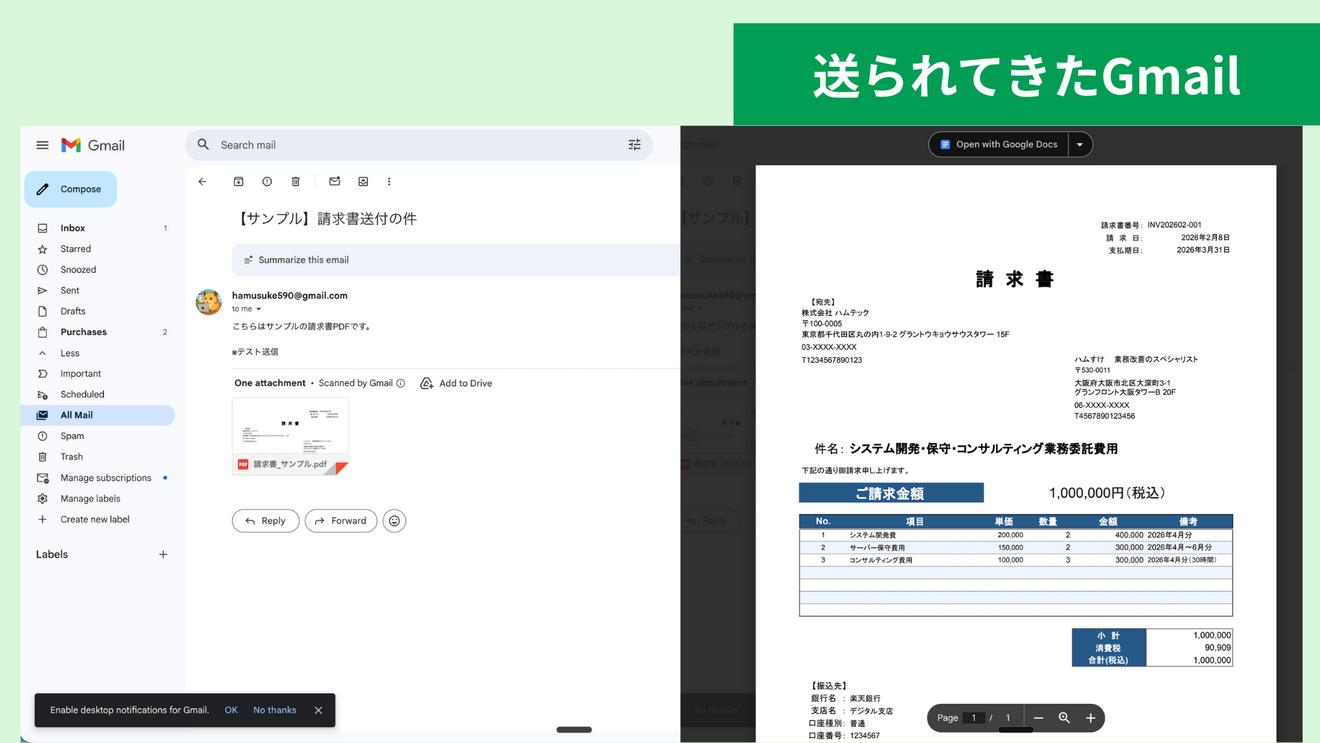This screenshot has width=1320, height=743.
Task: Go back to the mail list
Action: coord(202,182)
